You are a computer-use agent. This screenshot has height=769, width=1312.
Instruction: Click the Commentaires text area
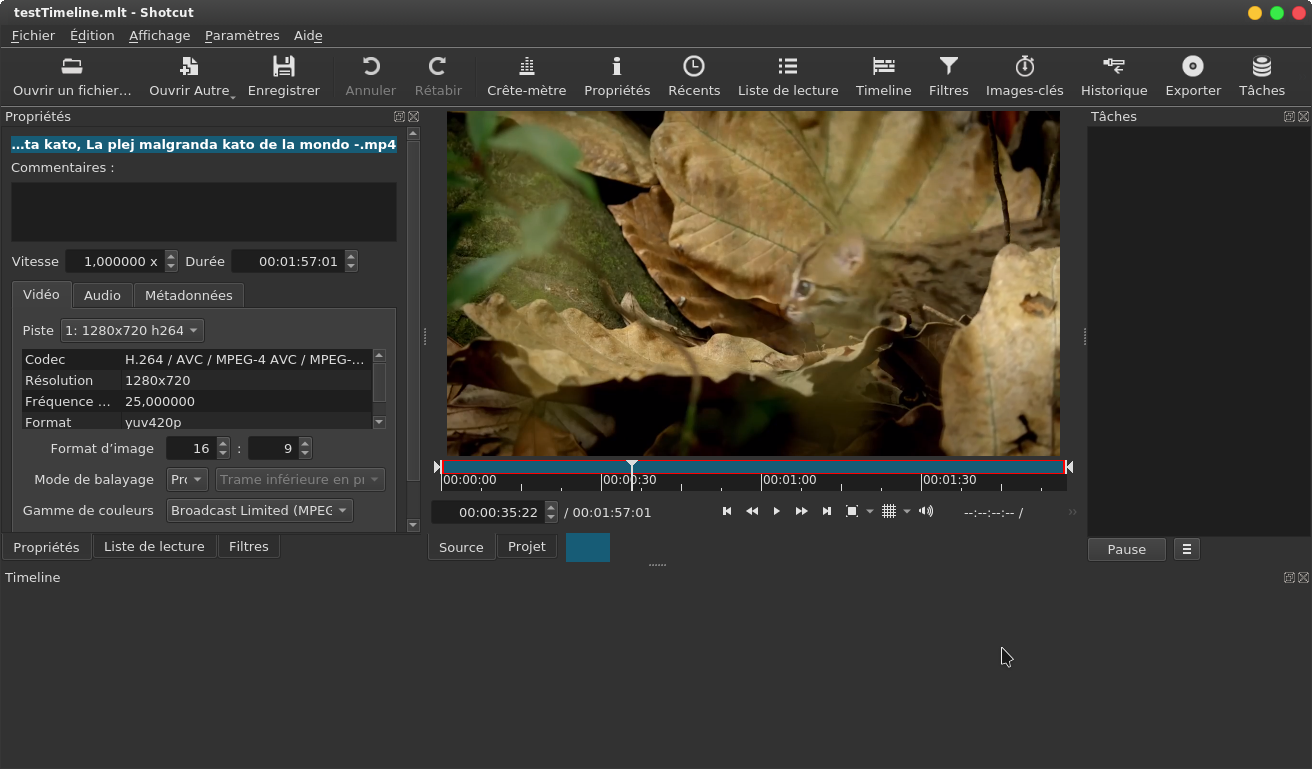[x=204, y=211]
